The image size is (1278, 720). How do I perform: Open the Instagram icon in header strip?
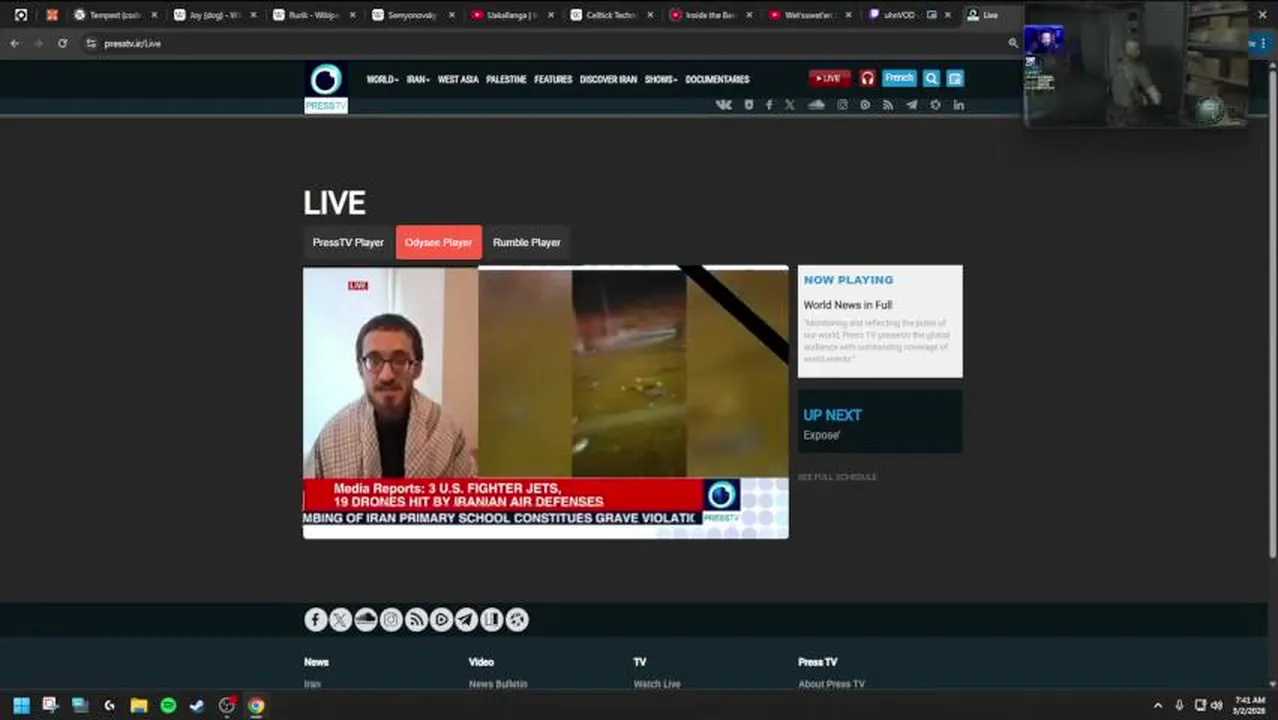pyautogui.click(x=842, y=105)
